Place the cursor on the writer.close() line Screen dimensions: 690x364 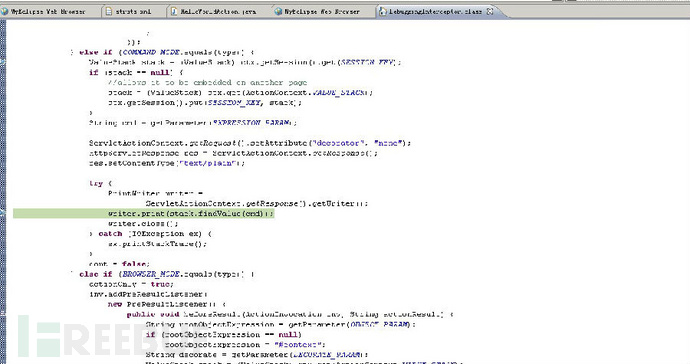[x=143, y=224]
